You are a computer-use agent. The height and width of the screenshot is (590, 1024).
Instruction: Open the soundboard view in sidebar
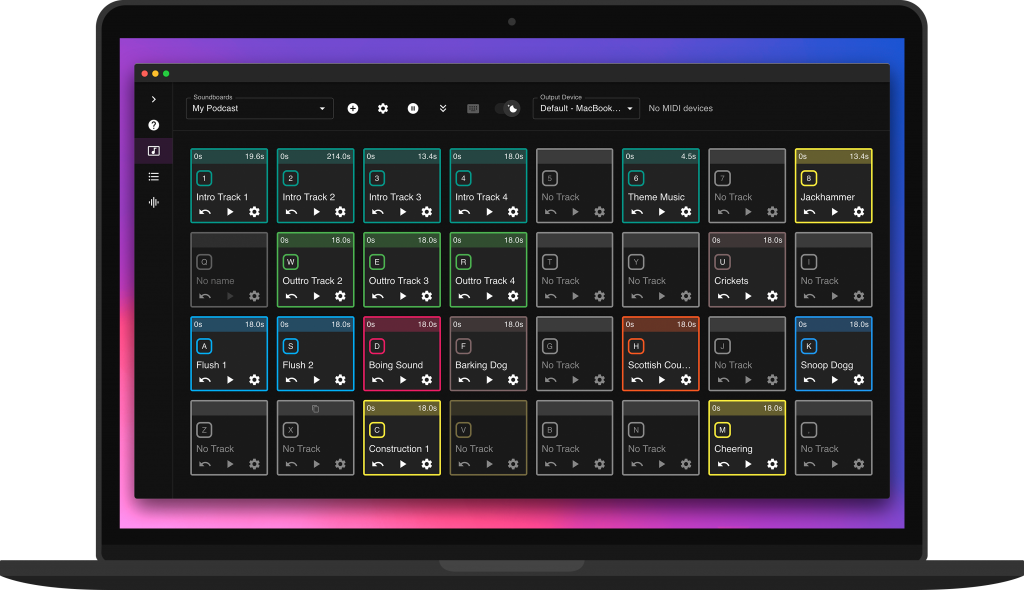pos(154,151)
